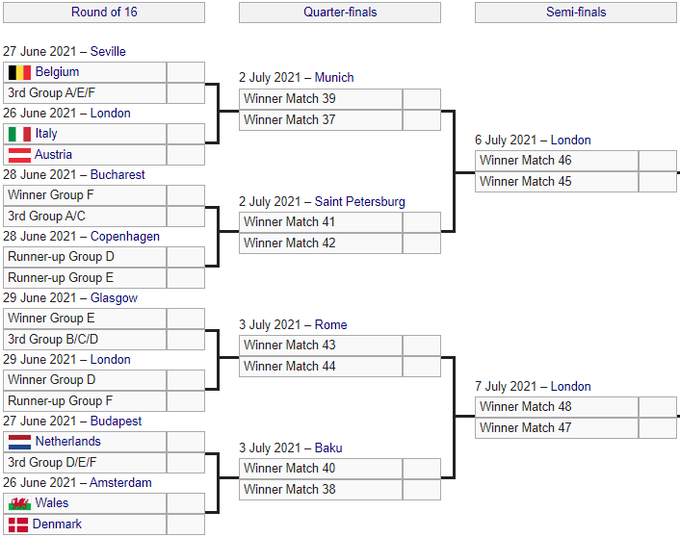The width and height of the screenshot is (680, 537).
Task: Click the Netherlands flag icon
Action: (x=19, y=441)
